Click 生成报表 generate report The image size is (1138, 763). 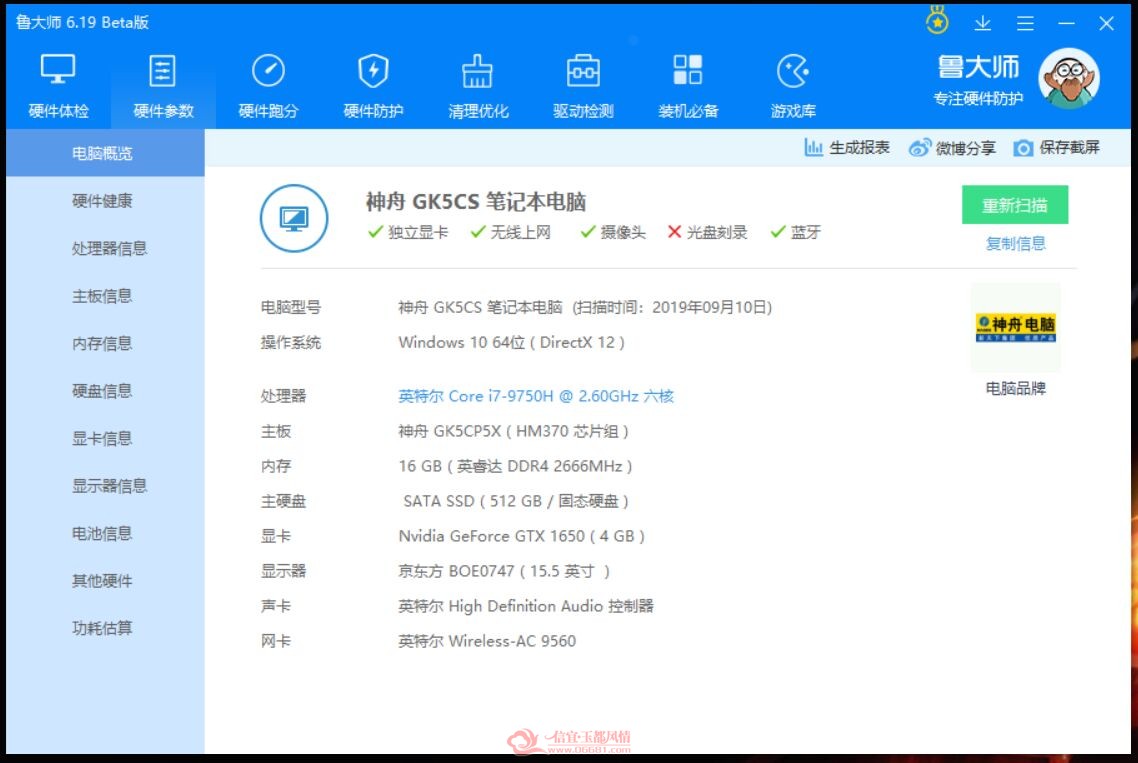[846, 147]
